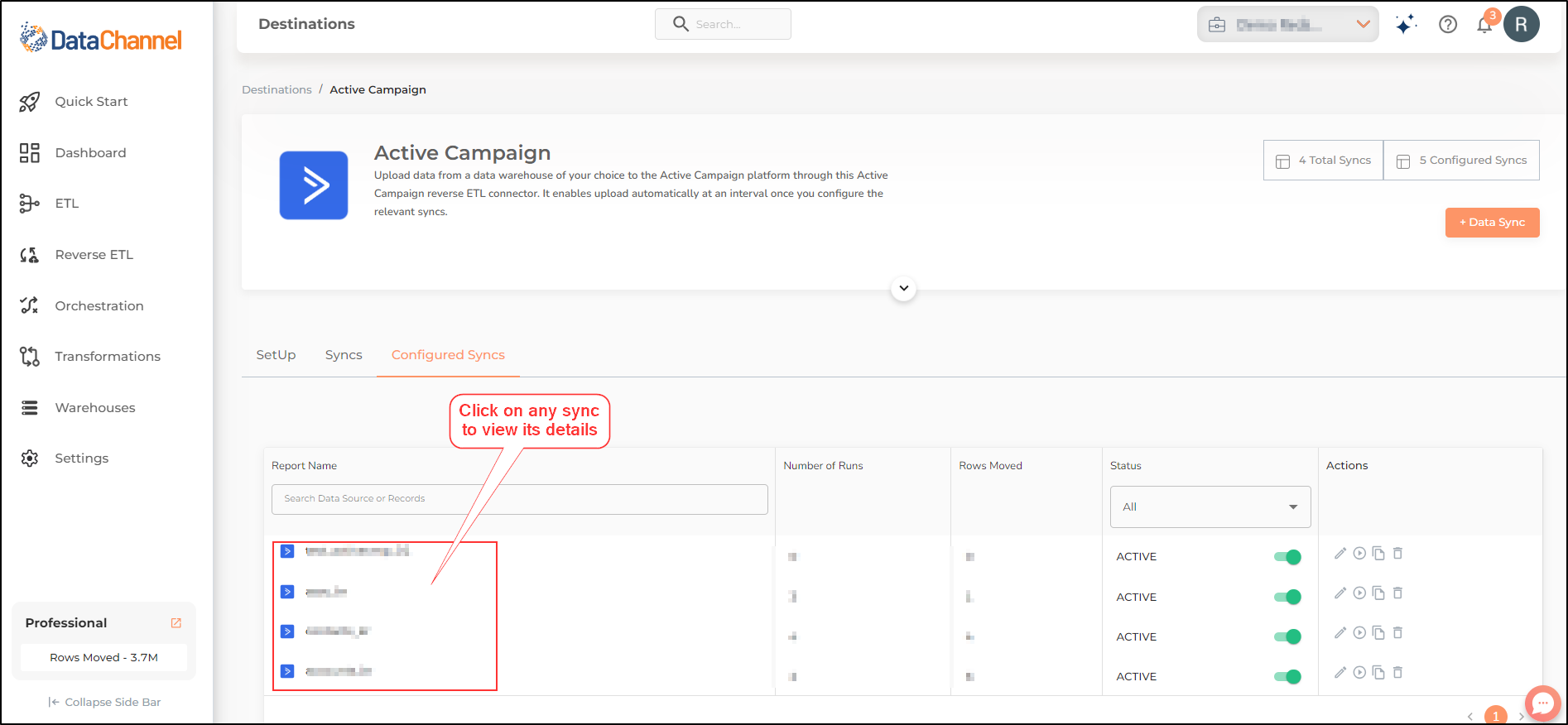Image resolution: width=1568 pixels, height=725 pixels.
Task: Open notifications bell with badge
Action: tap(1485, 23)
